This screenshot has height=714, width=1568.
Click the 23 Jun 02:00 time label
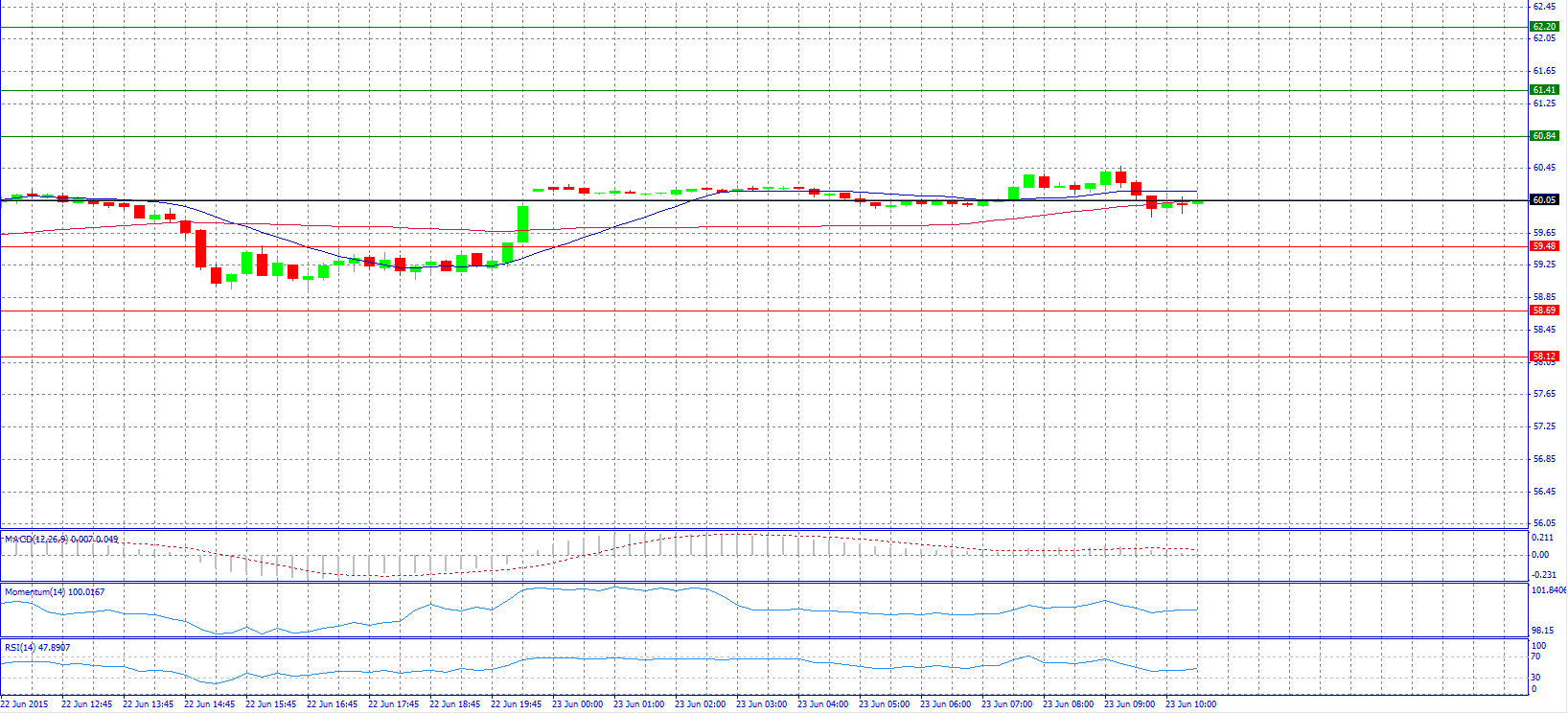[700, 704]
